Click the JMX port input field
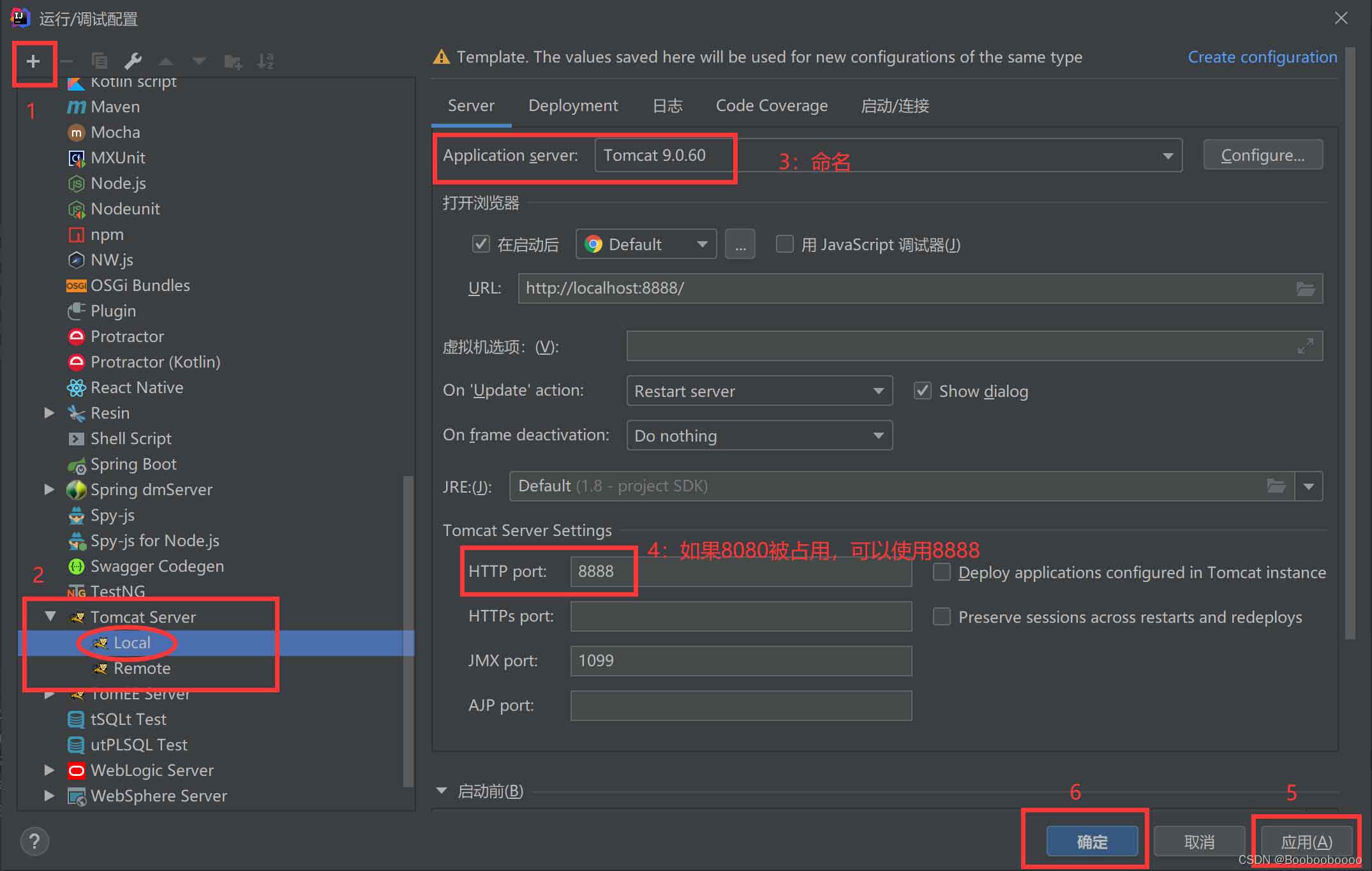Image resolution: width=1372 pixels, height=871 pixels. click(741, 661)
